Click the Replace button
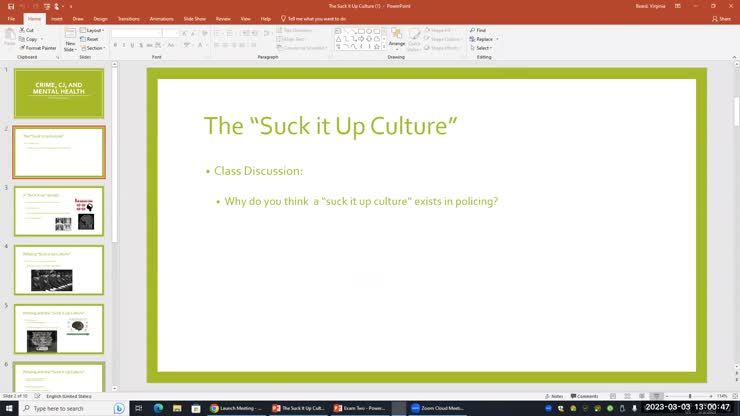Screen dimensions: 740x416 pos(484,39)
